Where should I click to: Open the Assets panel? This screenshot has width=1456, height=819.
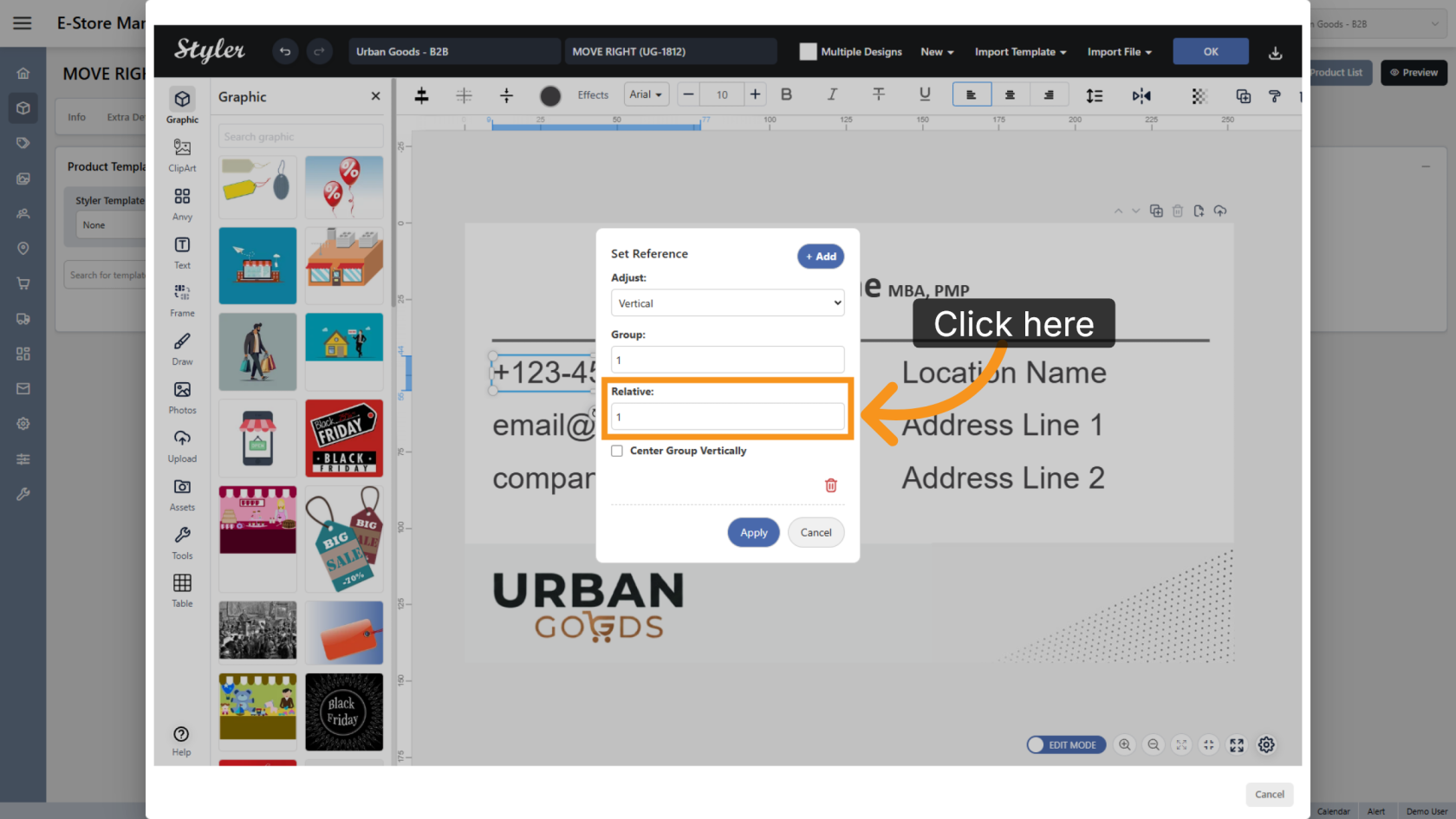182,494
